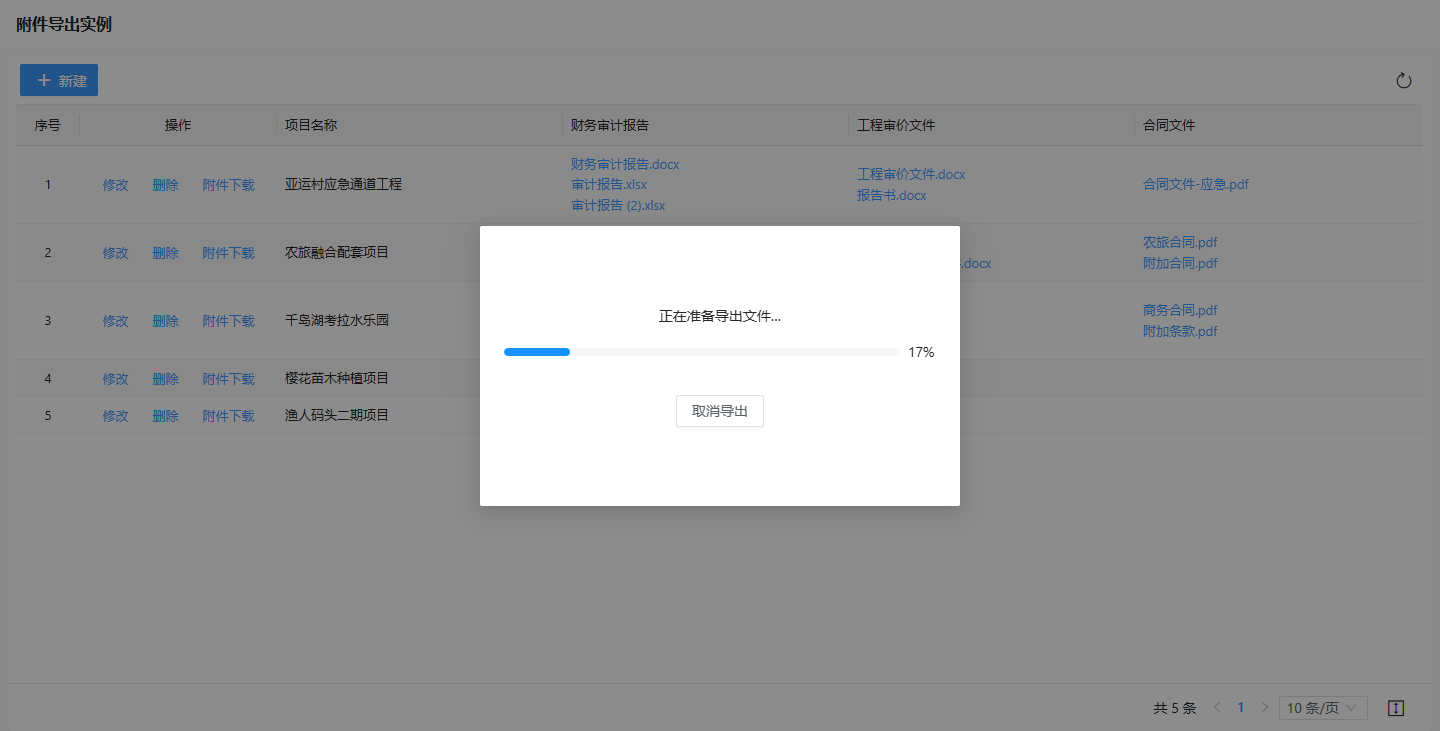Click the export progress bar

(x=701, y=352)
